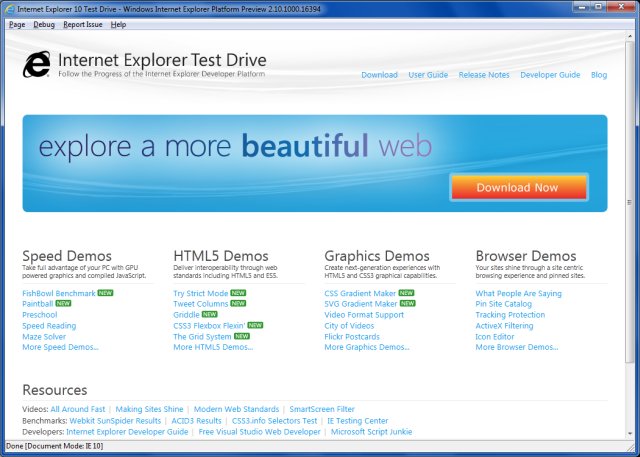Image resolution: width=640 pixels, height=457 pixels.
Task: Click the IE icon in title bar
Action: coord(9,8)
